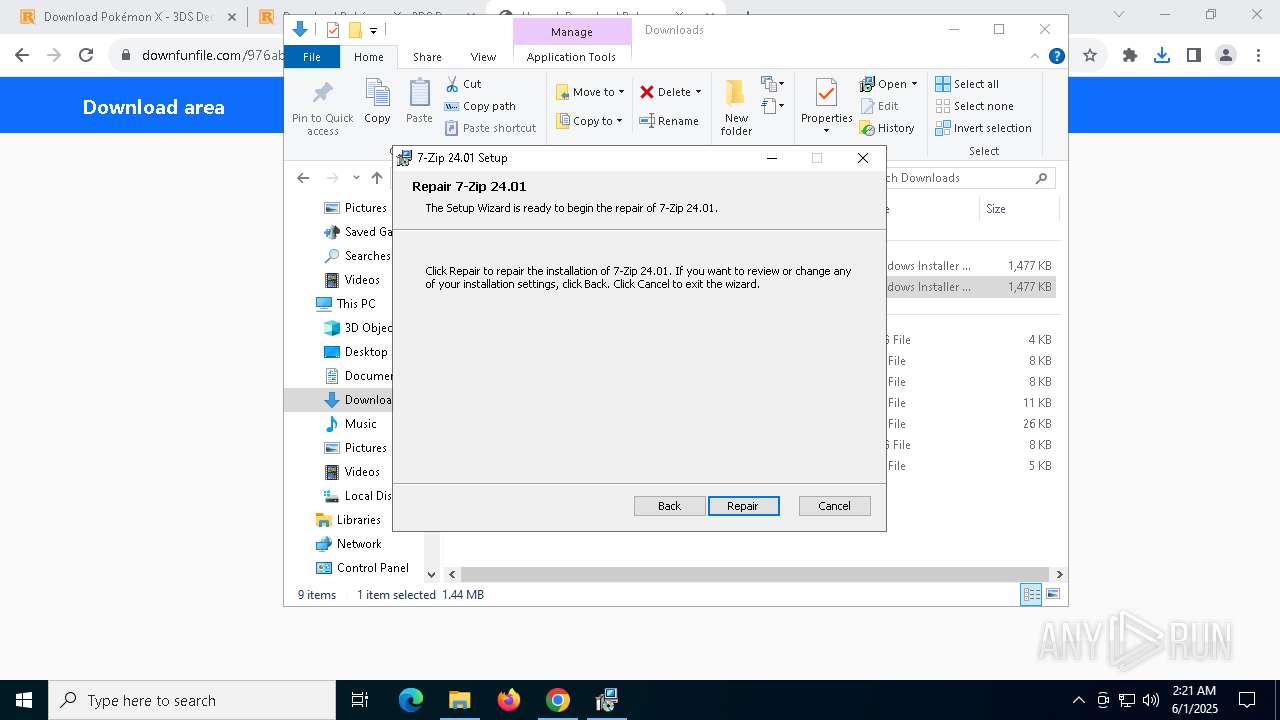The height and width of the screenshot is (720, 1280).
Task: Click Select none in ribbon
Action: tap(974, 106)
